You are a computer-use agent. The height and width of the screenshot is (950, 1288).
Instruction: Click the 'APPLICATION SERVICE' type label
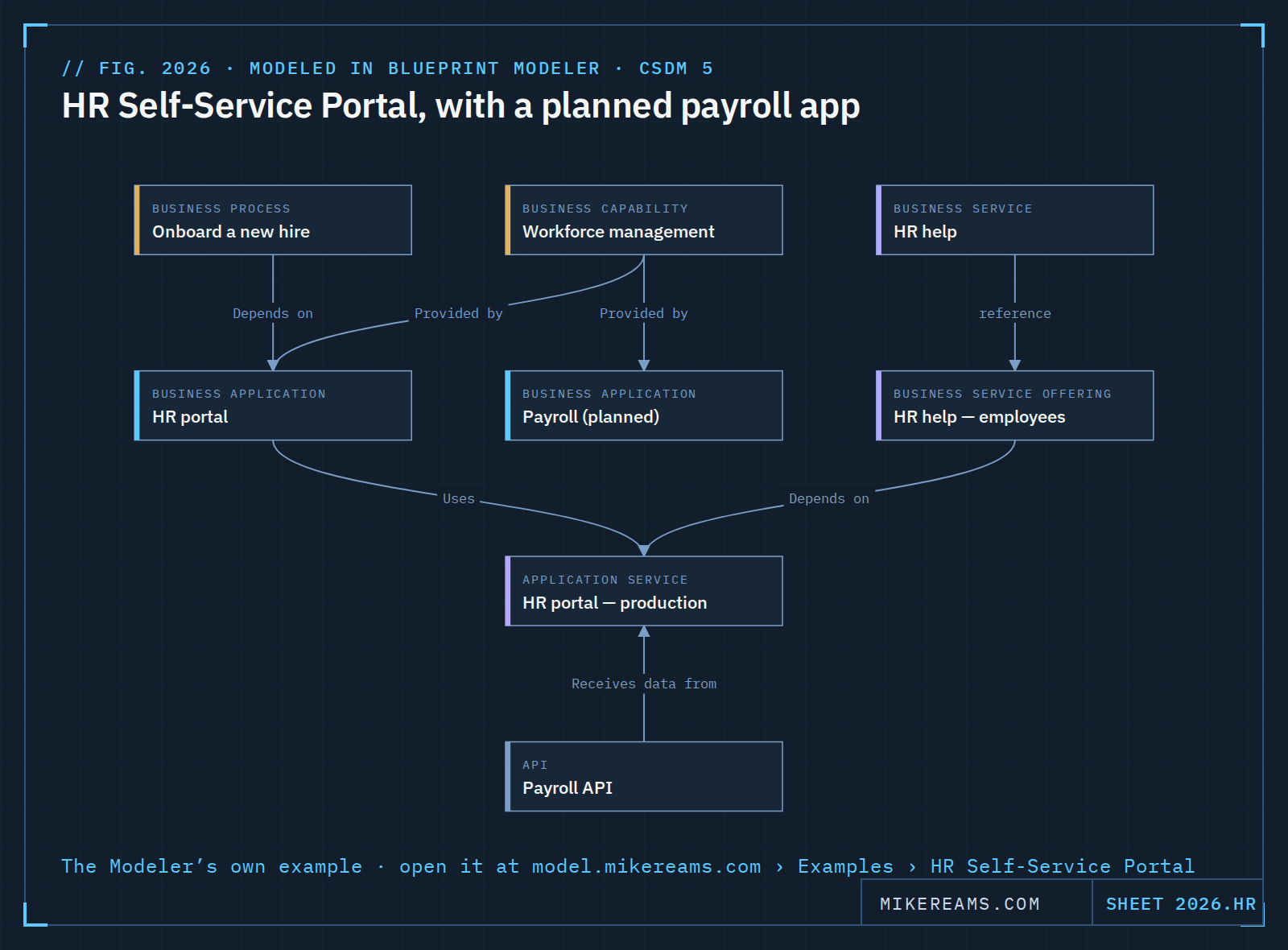tap(605, 580)
